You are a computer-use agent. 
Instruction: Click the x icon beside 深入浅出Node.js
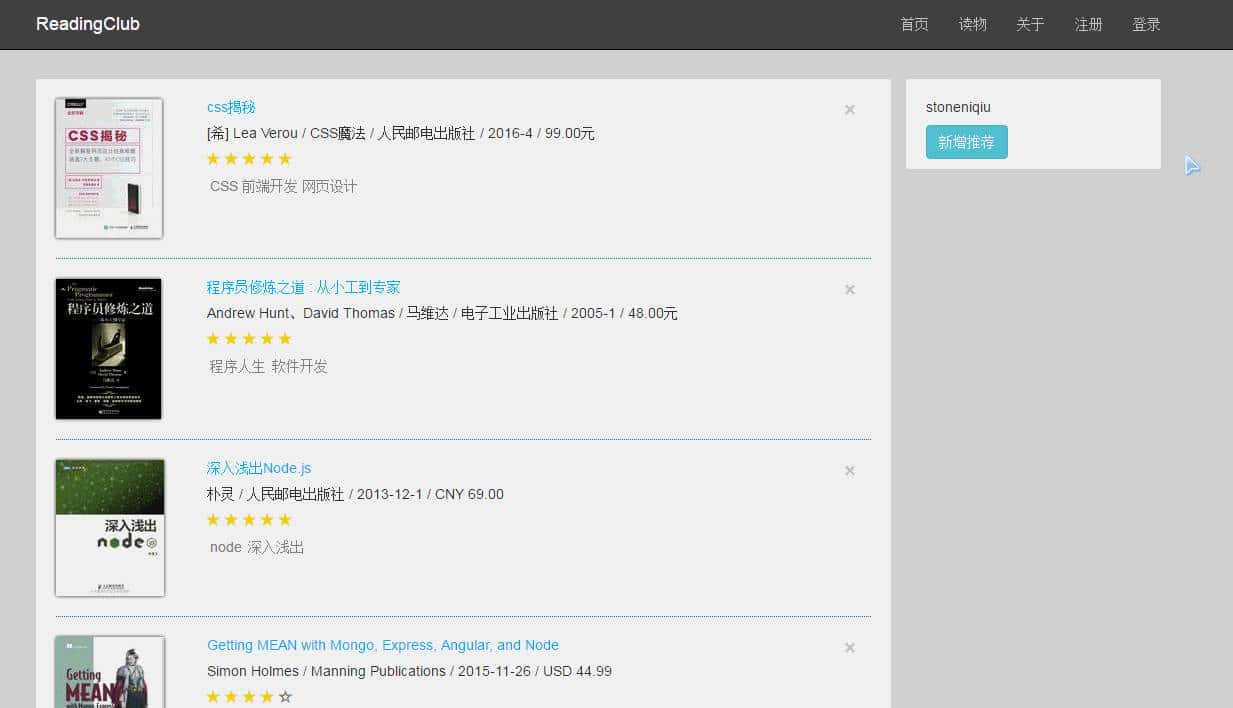849,470
